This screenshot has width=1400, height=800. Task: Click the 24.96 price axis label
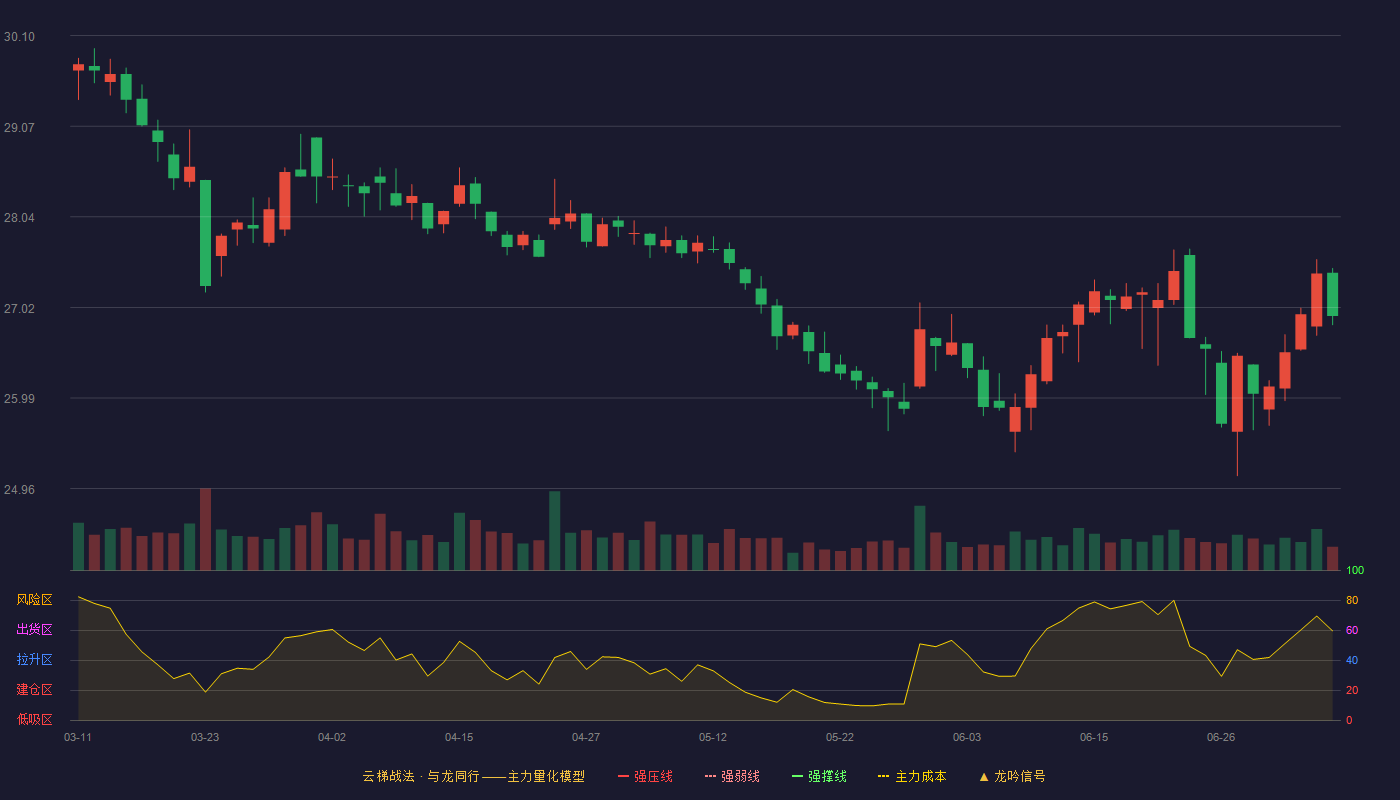pos(19,490)
